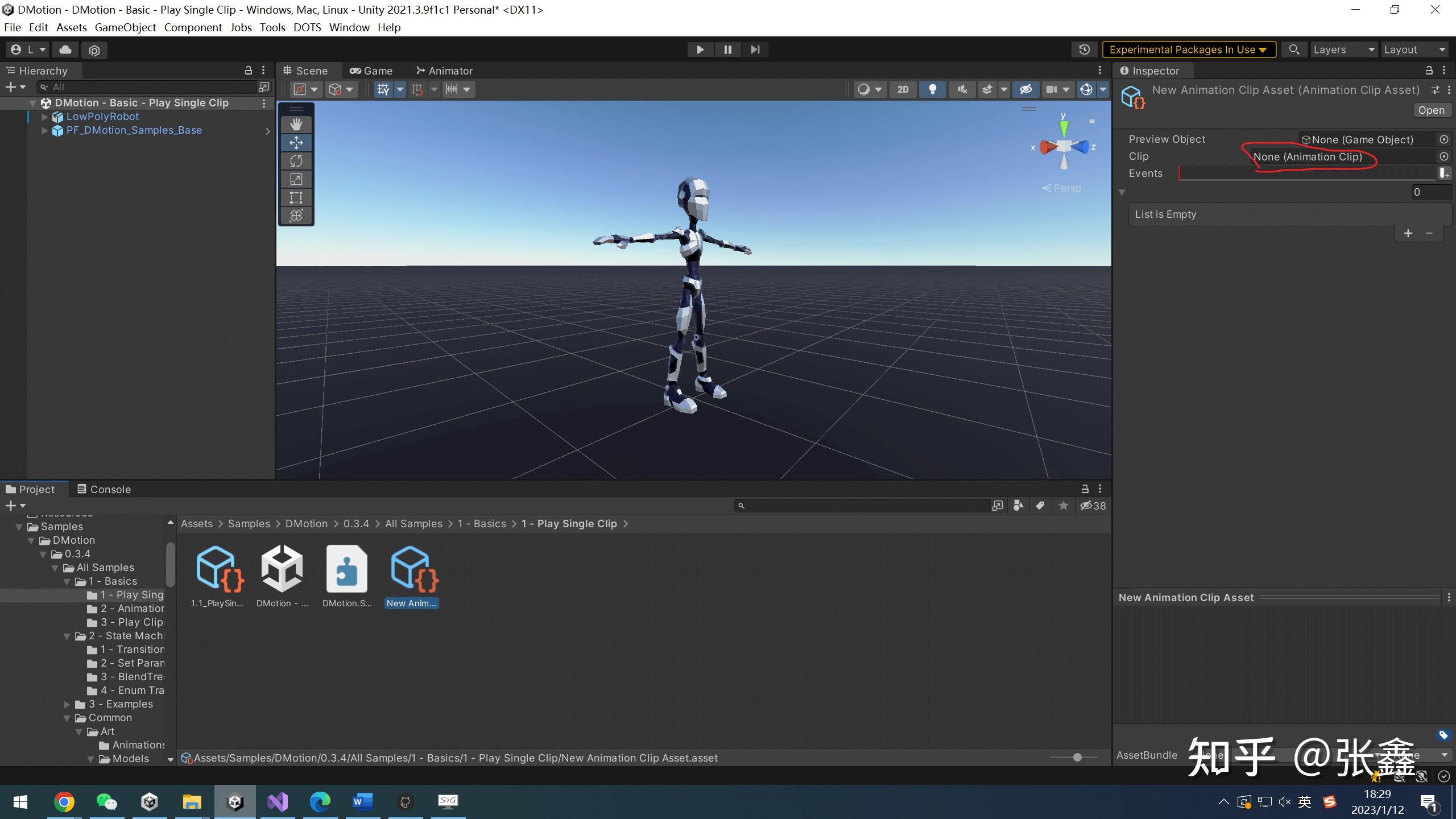Toggle 2D view mode in Scene
The width and height of the screenshot is (1456, 819).
[x=903, y=89]
